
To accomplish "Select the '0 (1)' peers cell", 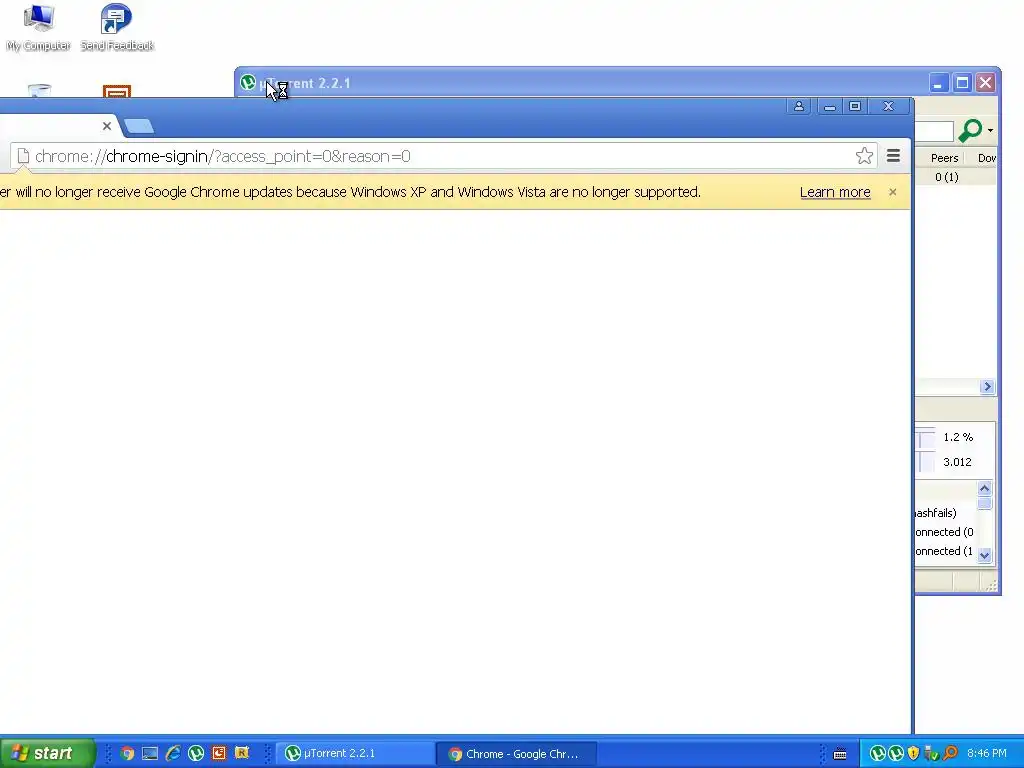I will coord(946,177).
